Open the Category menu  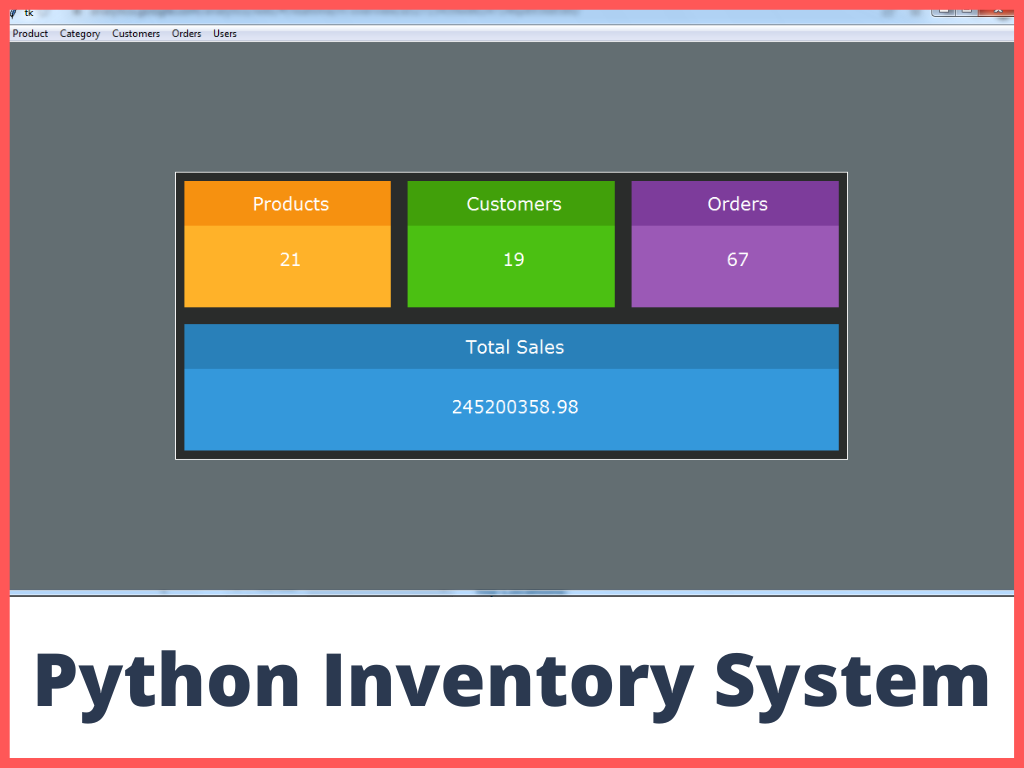click(x=79, y=33)
